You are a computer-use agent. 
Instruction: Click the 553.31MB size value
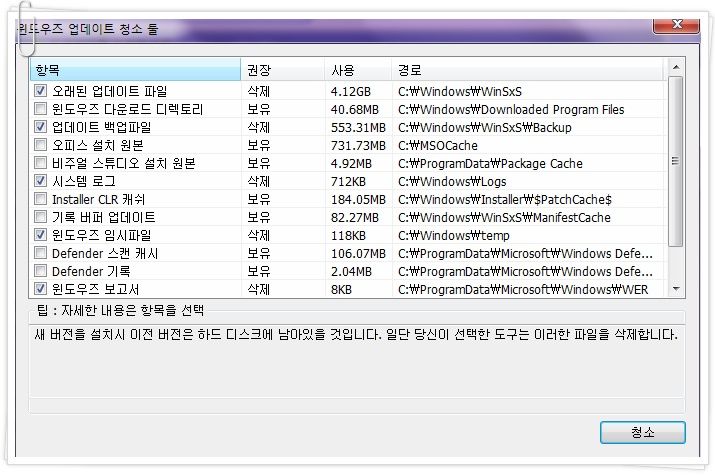[358, 128]
